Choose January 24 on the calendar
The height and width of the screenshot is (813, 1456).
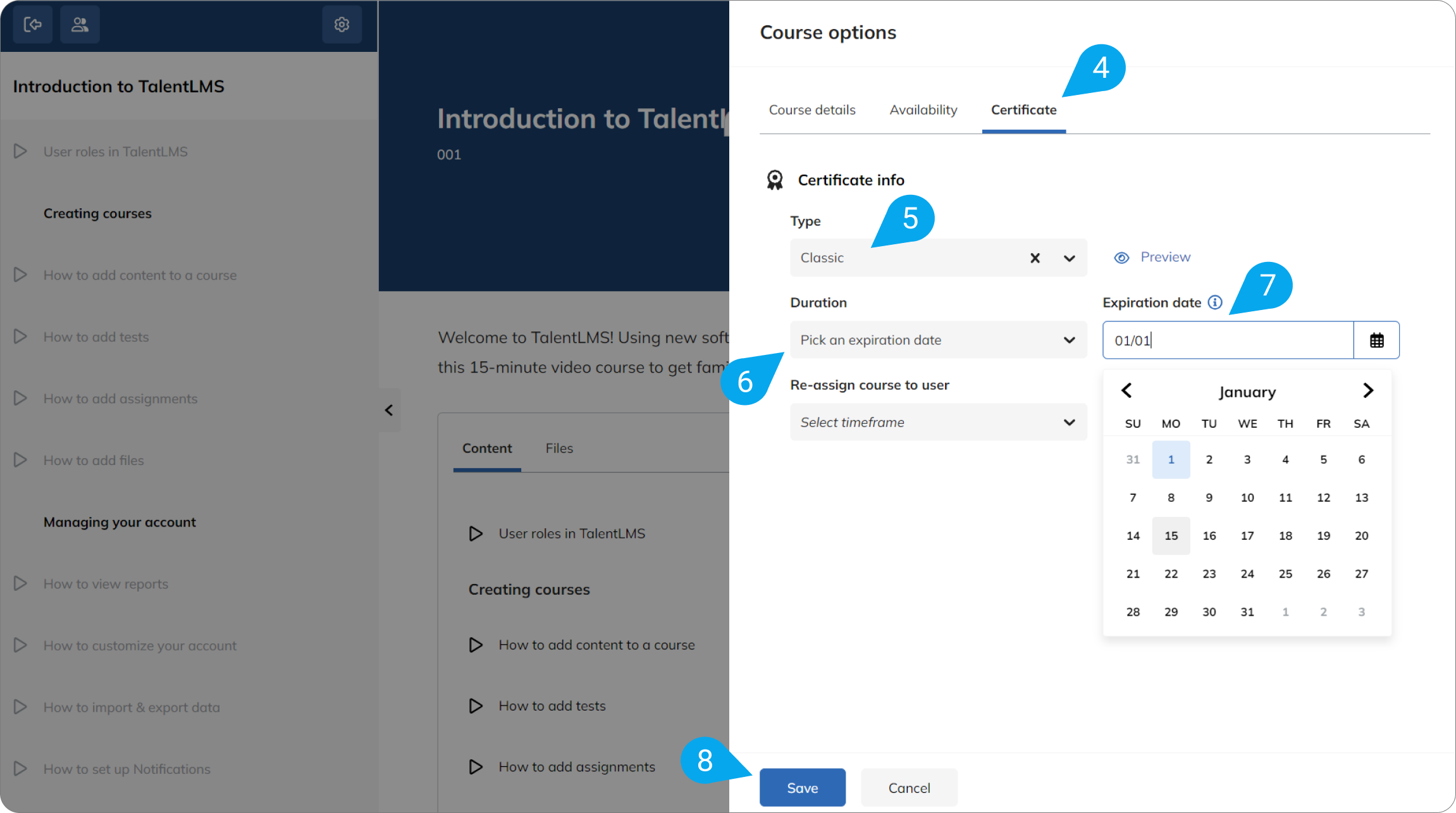1247,574
